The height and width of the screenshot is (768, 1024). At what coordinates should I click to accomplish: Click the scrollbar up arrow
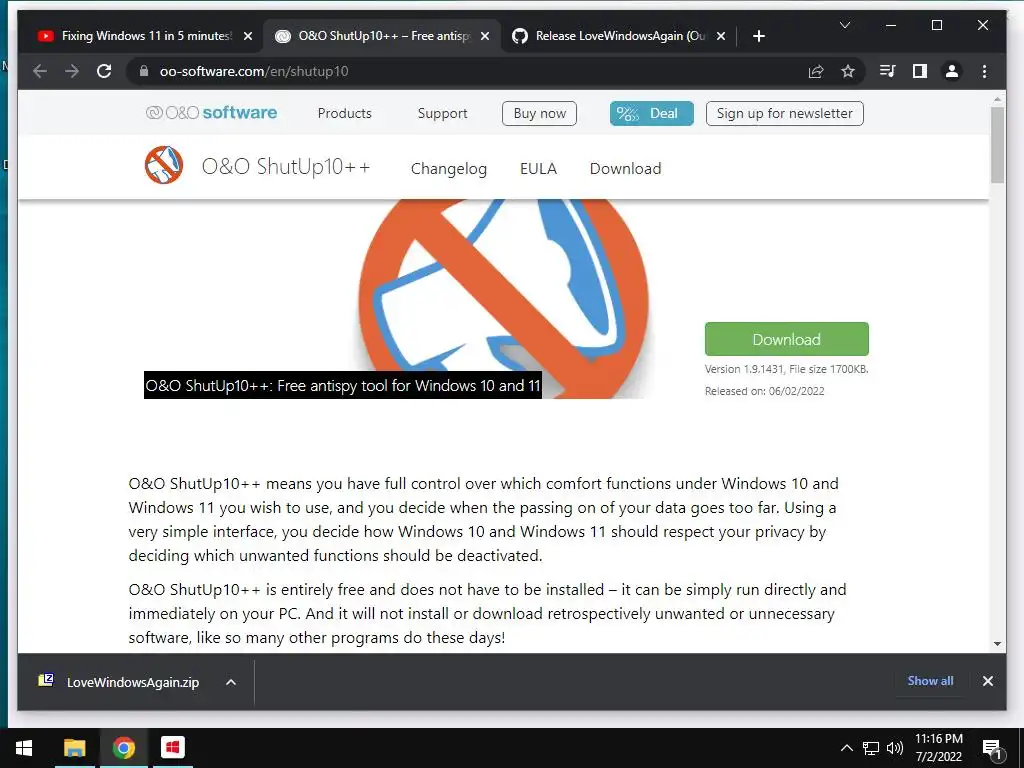click(x=997, y=99)
